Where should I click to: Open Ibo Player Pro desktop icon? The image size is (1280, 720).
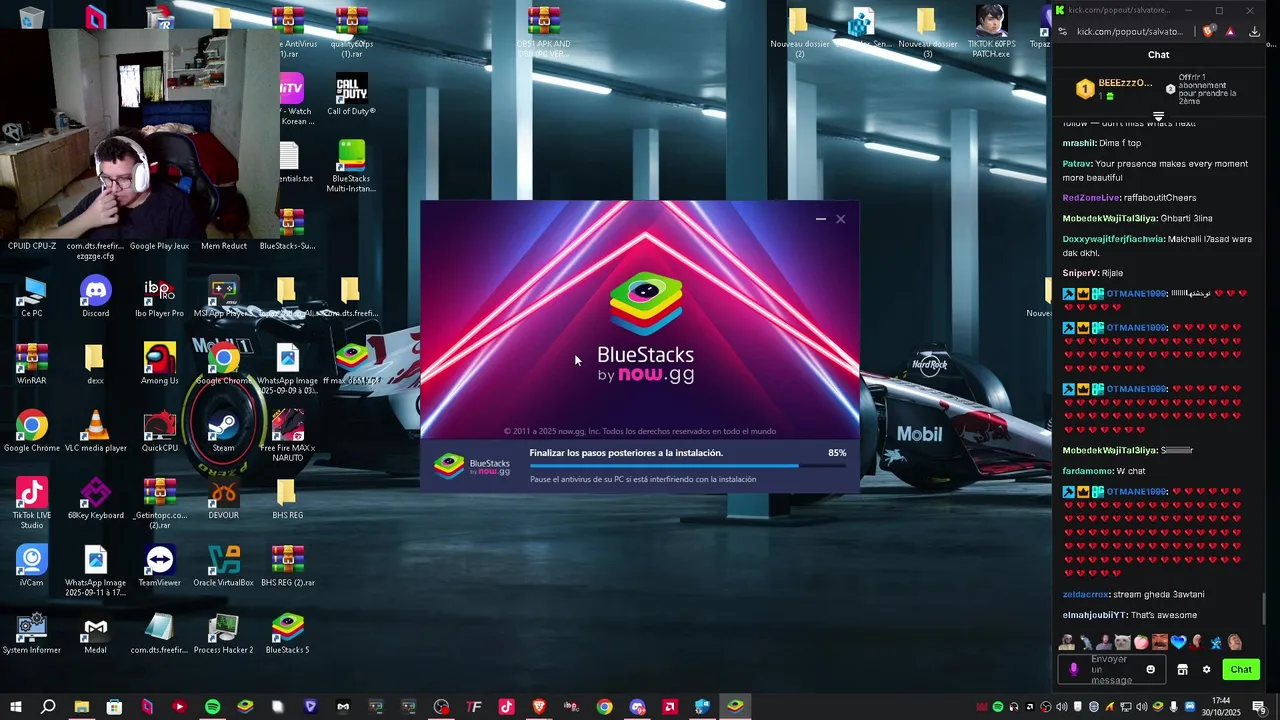(160, 297)
